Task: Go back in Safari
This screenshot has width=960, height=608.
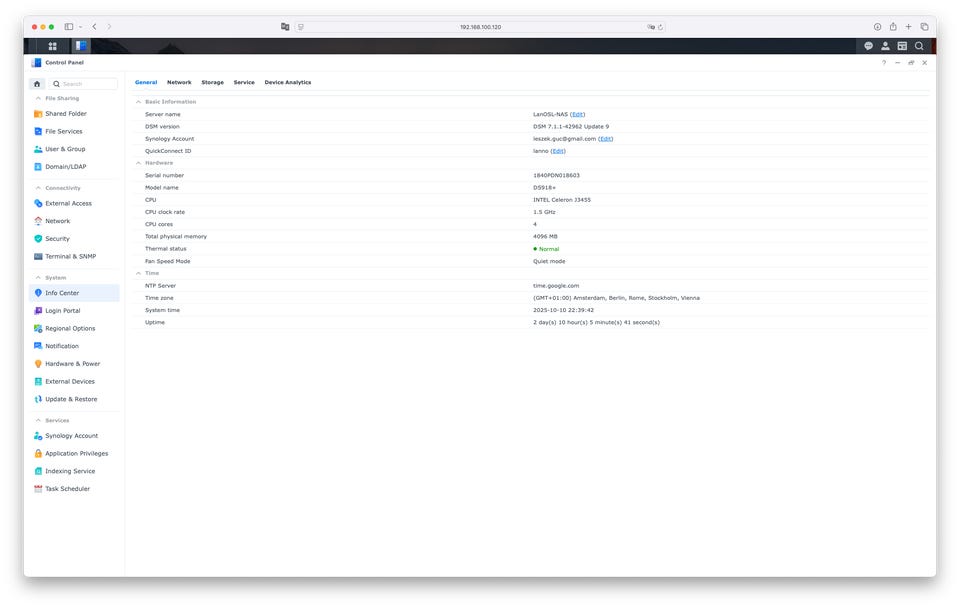Action: tap(94, 27)
